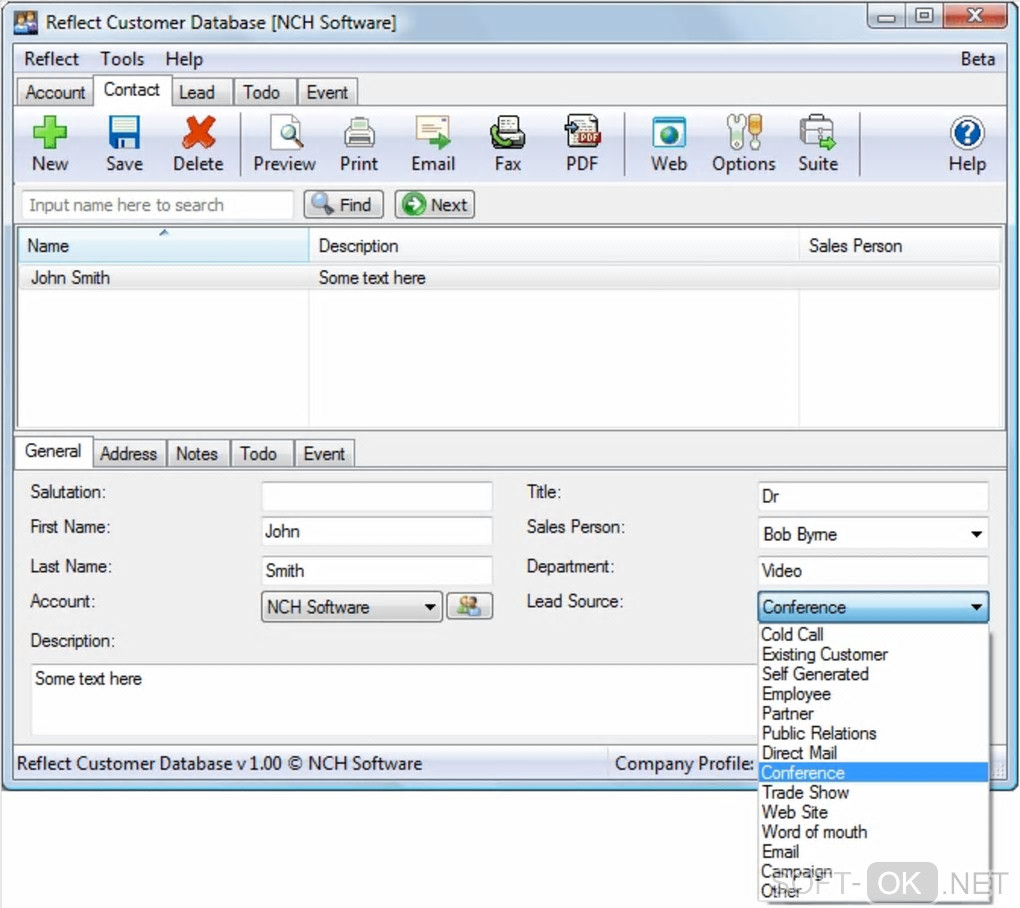Pick Email in the lead source list

[873, 851]
